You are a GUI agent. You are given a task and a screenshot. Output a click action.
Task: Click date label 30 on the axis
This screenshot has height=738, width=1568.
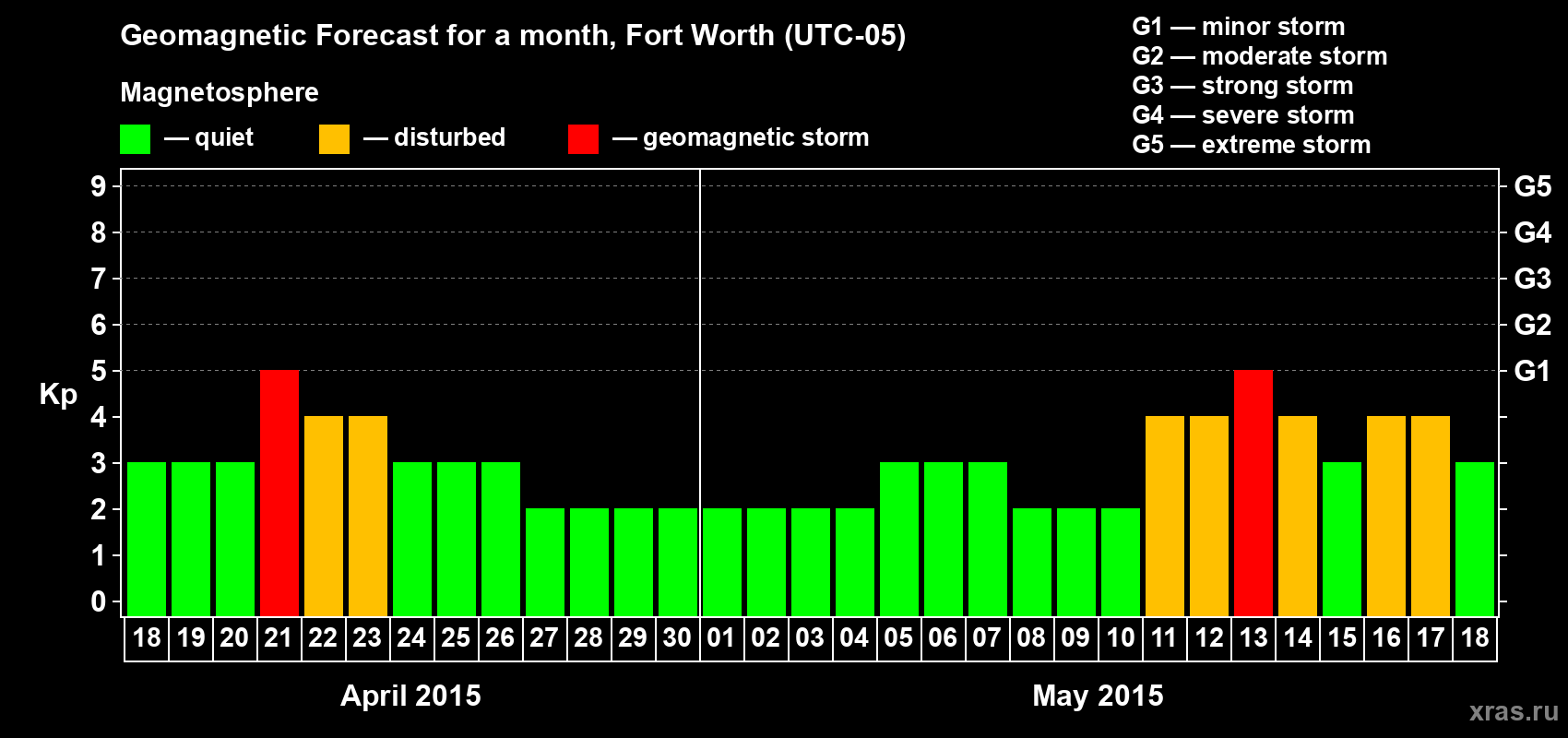point(677,637)
